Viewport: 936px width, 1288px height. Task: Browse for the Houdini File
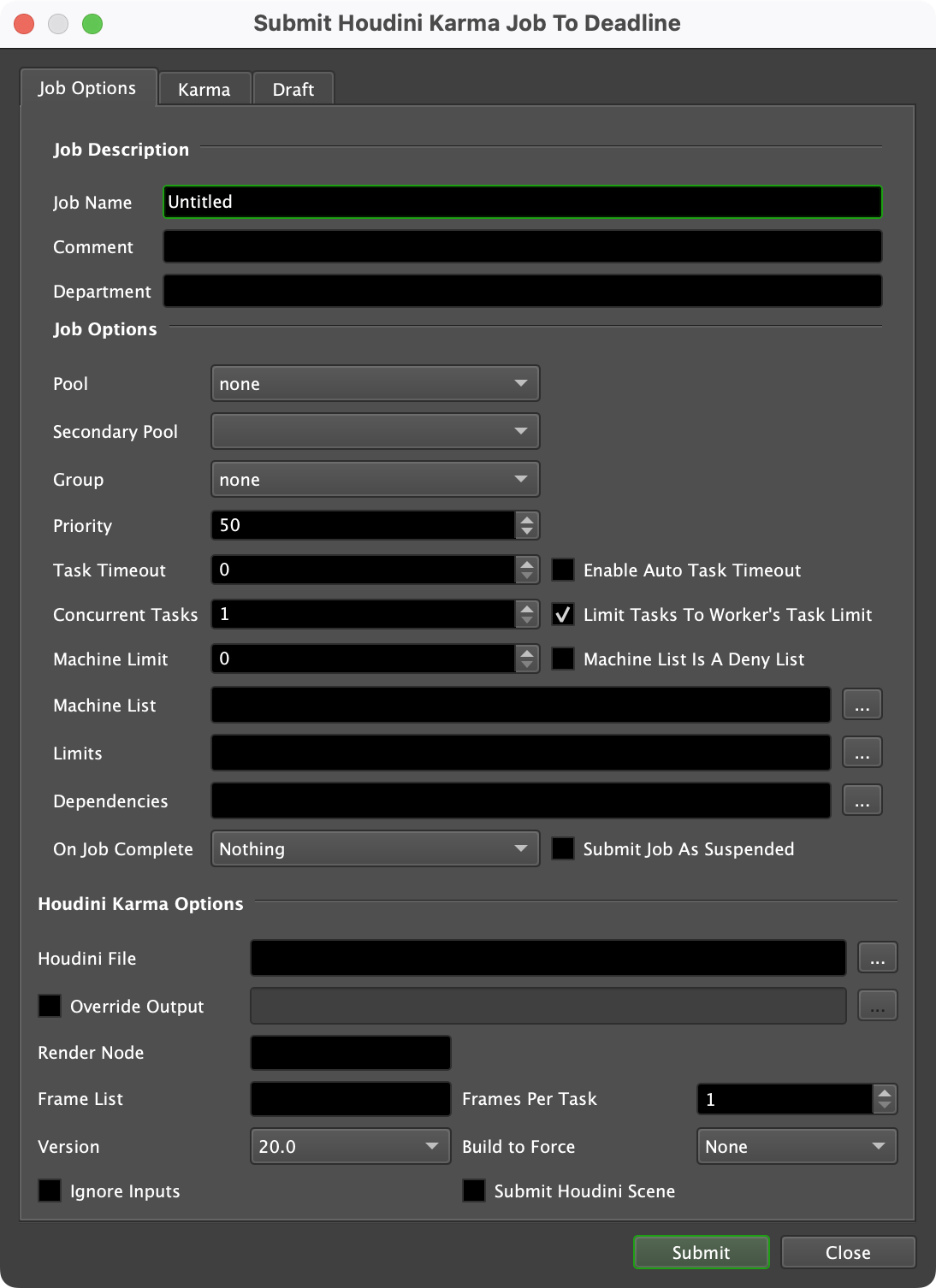coord(878,958)
